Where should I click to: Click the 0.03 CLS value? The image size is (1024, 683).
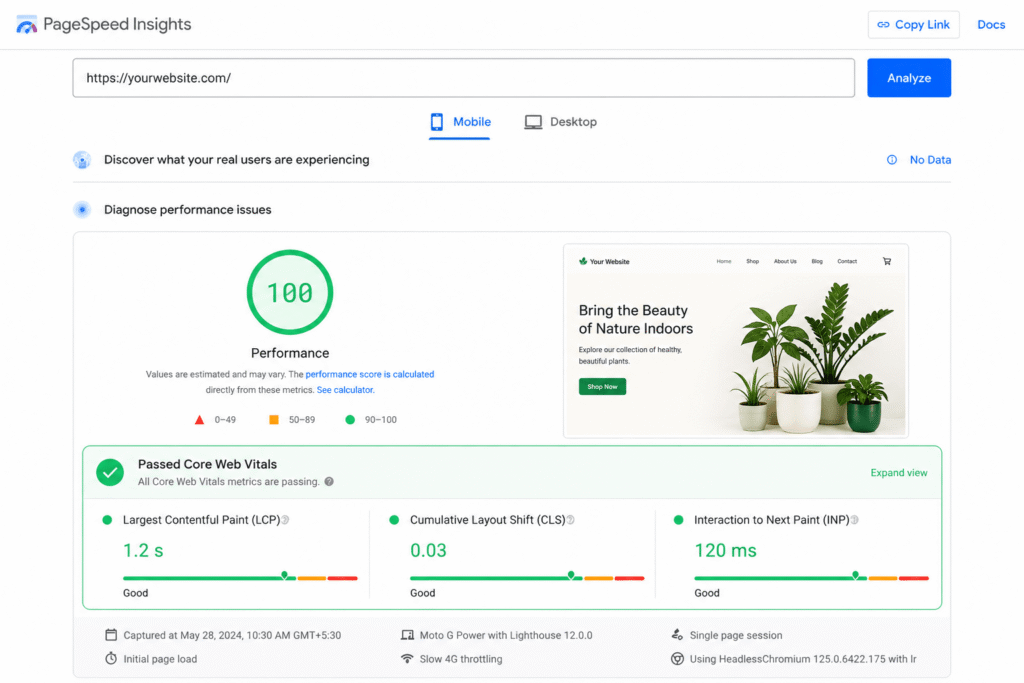(428, 551)
